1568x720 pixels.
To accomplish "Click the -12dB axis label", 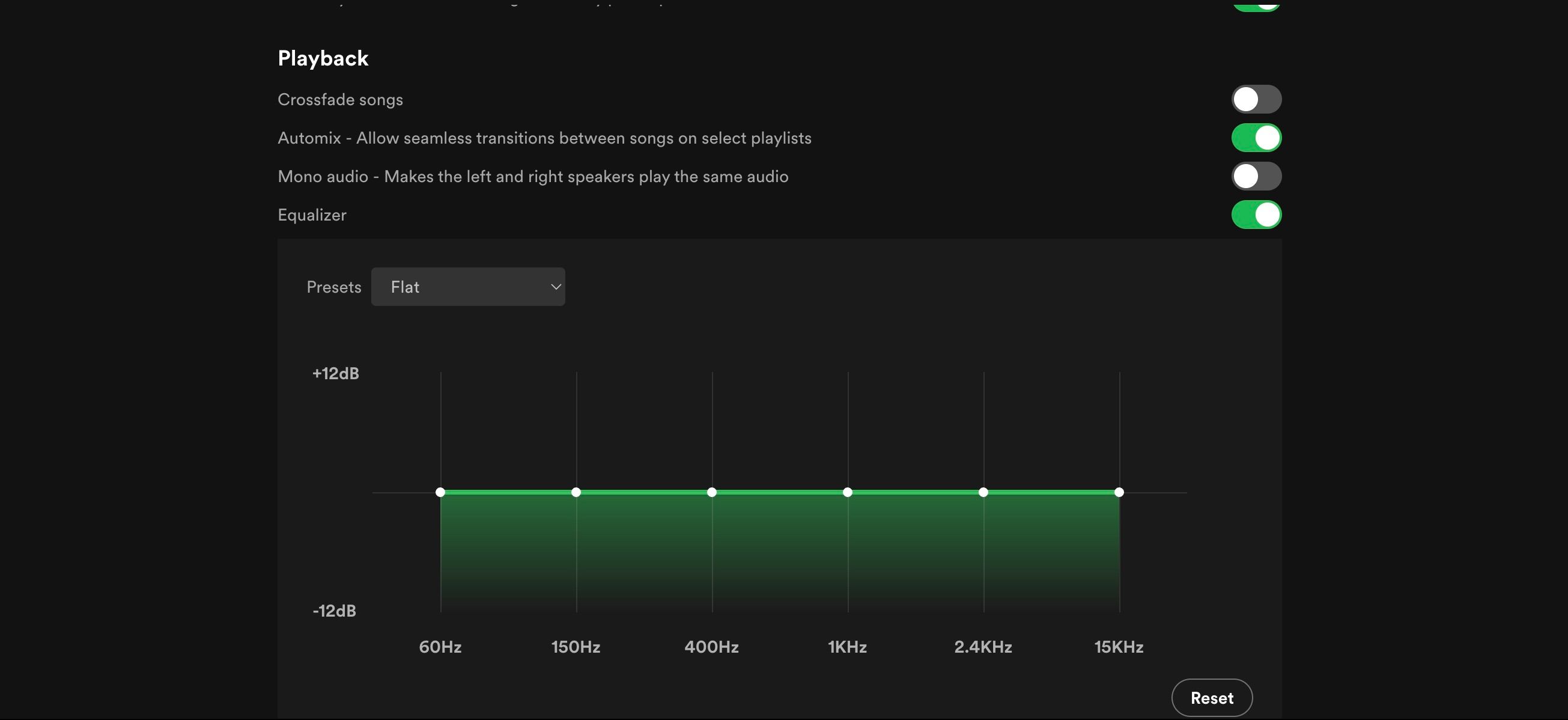I will point(334,611).
